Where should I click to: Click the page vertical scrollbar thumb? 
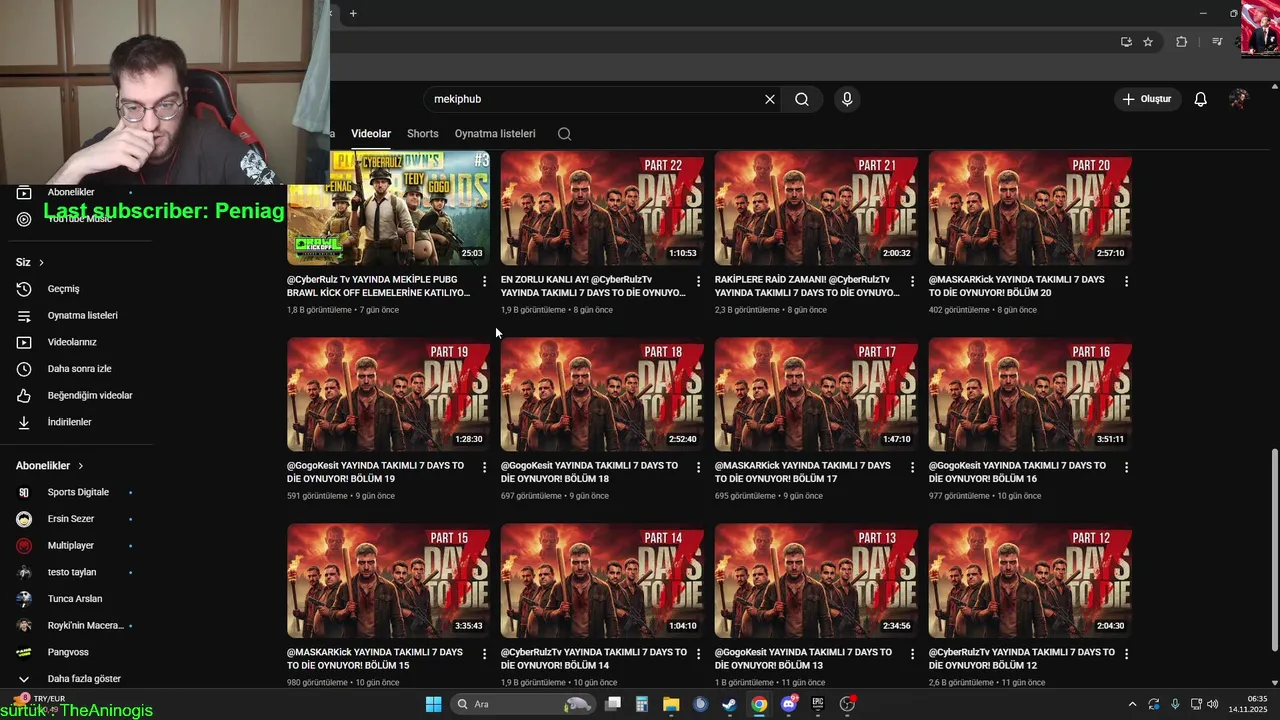[1273, 550]
